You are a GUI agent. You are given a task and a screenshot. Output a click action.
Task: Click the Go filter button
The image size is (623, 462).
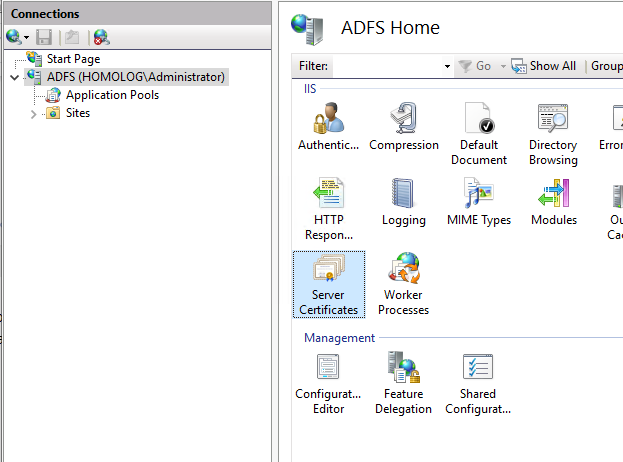(x=475, y=66)
